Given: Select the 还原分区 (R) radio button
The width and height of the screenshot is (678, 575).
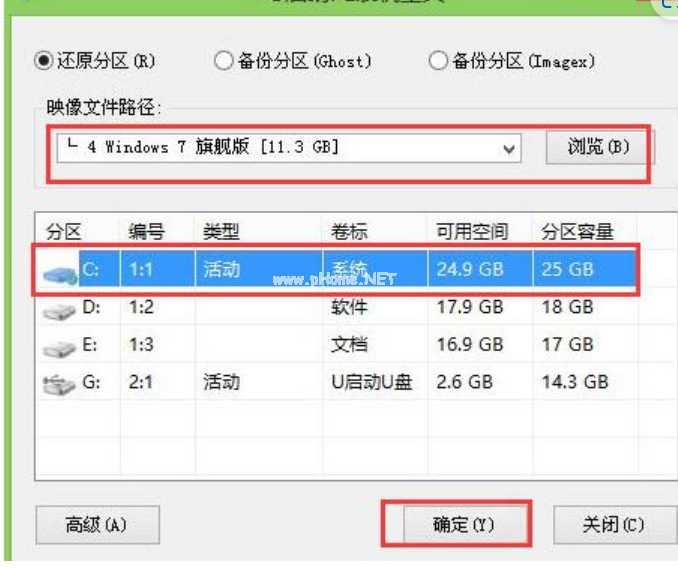Looking at the screenshot, I should tap(43, 61).
